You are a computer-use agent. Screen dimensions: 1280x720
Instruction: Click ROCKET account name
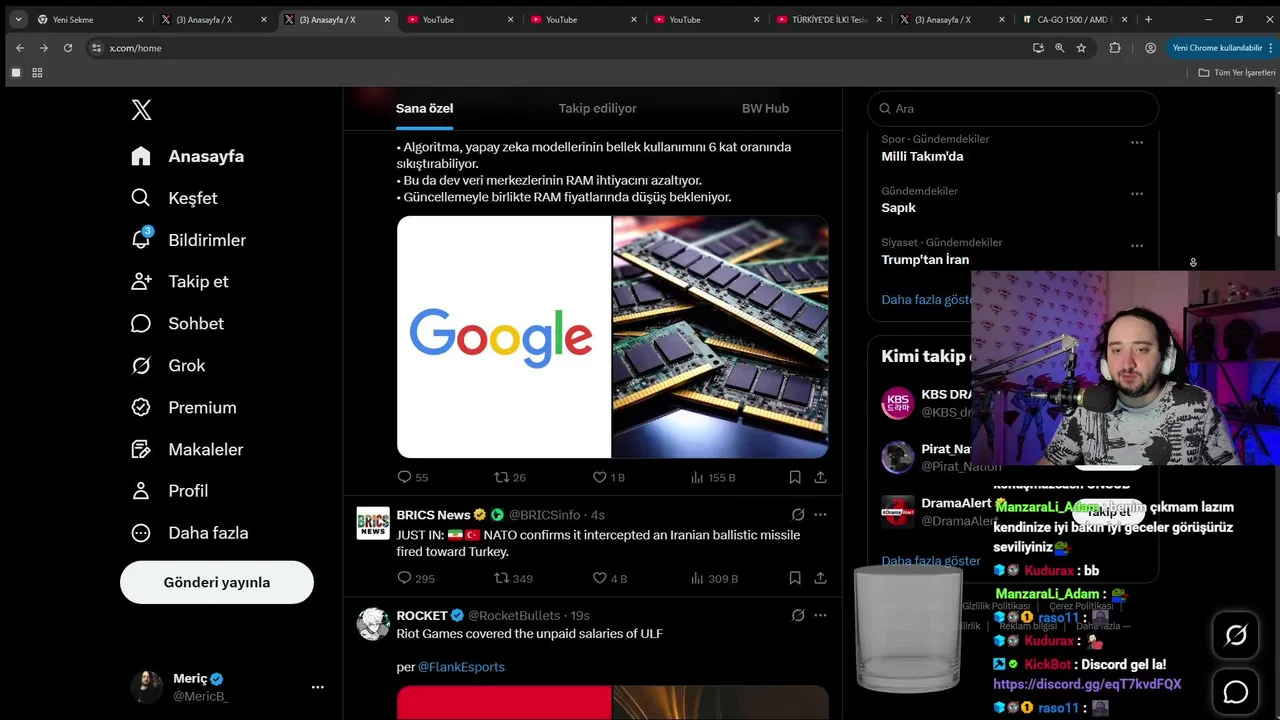pos(422,615)
